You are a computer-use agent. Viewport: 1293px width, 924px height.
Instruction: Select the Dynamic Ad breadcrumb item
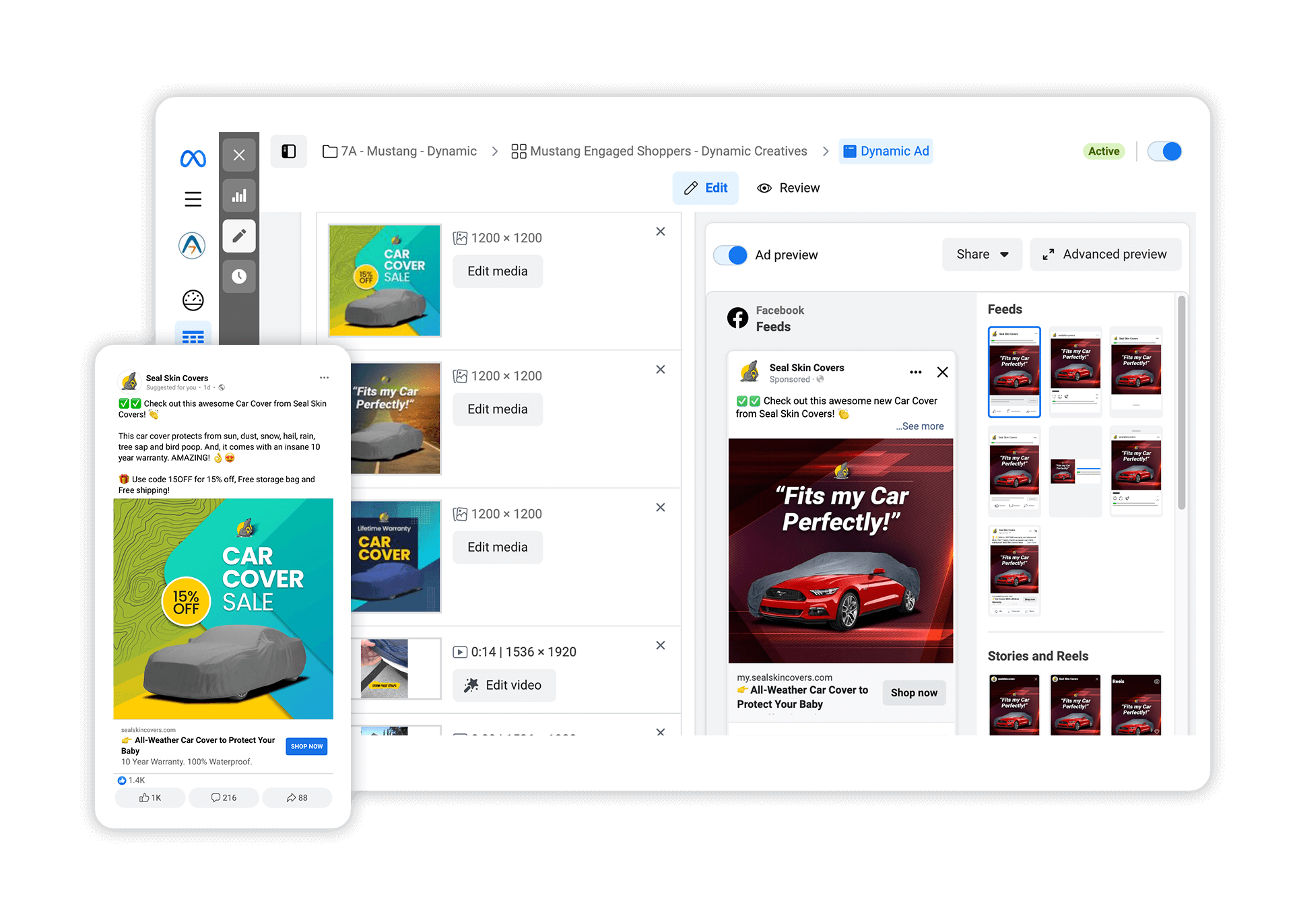coord(886,151)
